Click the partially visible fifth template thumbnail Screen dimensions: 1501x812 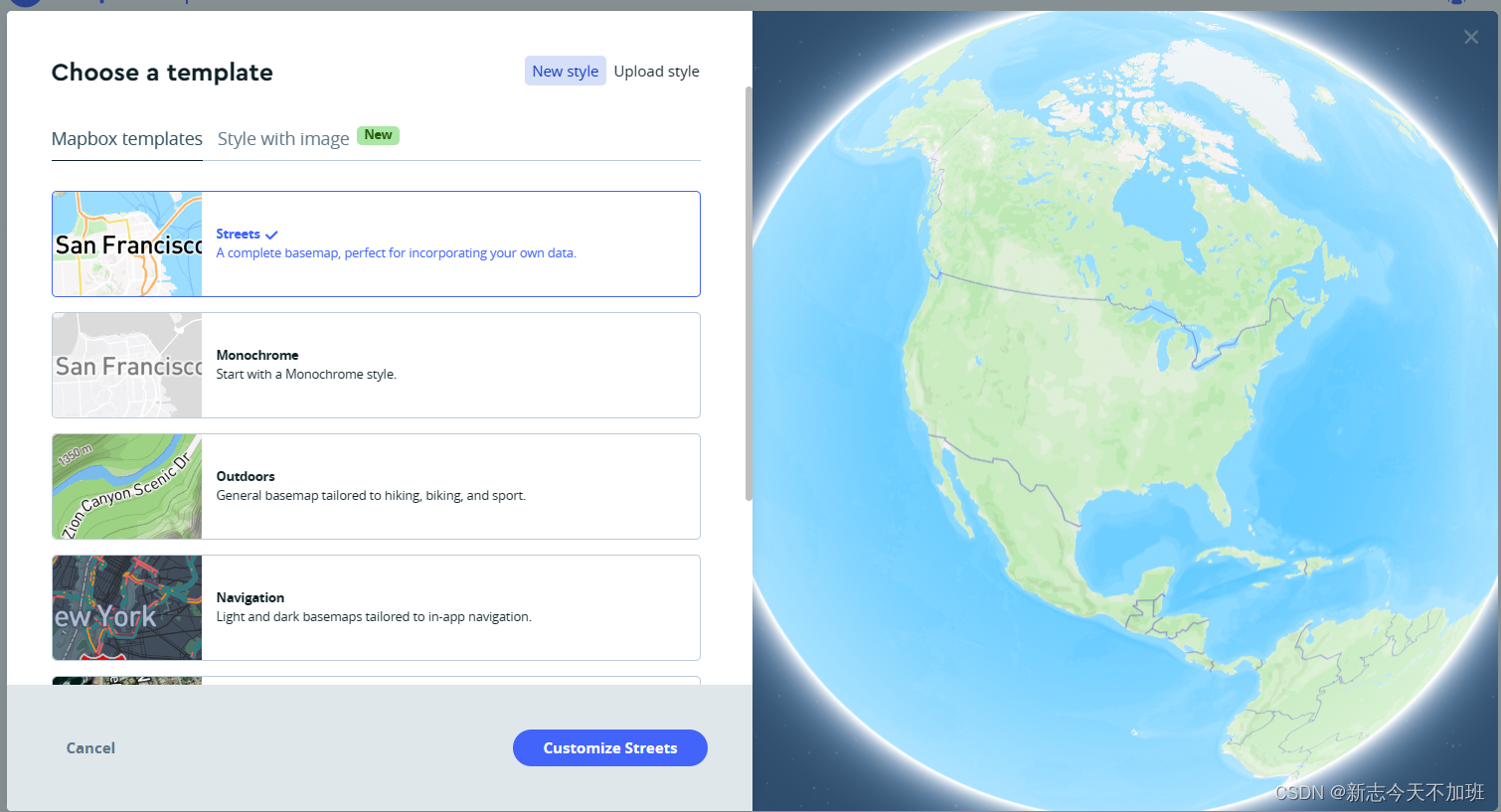(x=126, y=680)
